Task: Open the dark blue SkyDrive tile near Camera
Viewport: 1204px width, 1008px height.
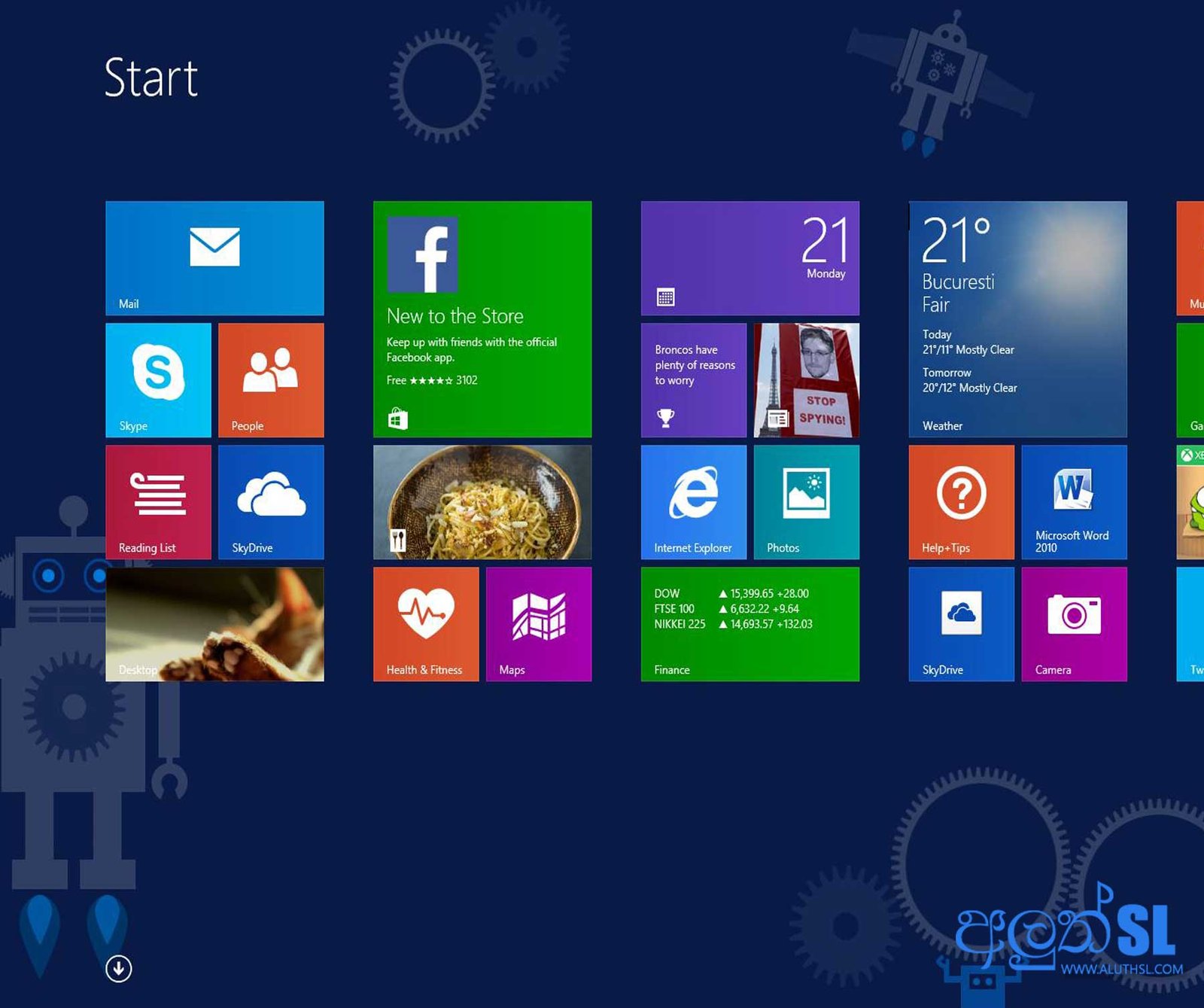Action: tap(962, 624)
